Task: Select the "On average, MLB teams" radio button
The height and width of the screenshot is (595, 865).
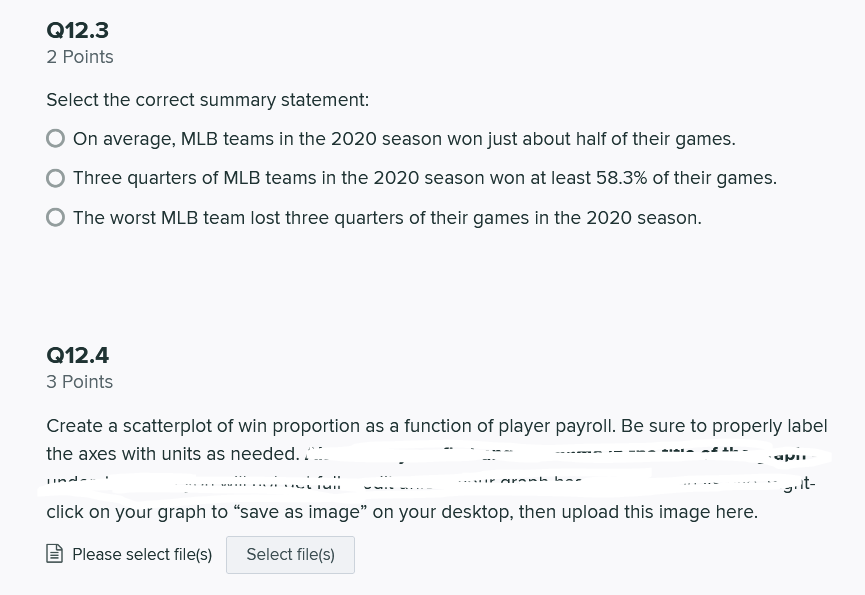Action: coord(56,139)
